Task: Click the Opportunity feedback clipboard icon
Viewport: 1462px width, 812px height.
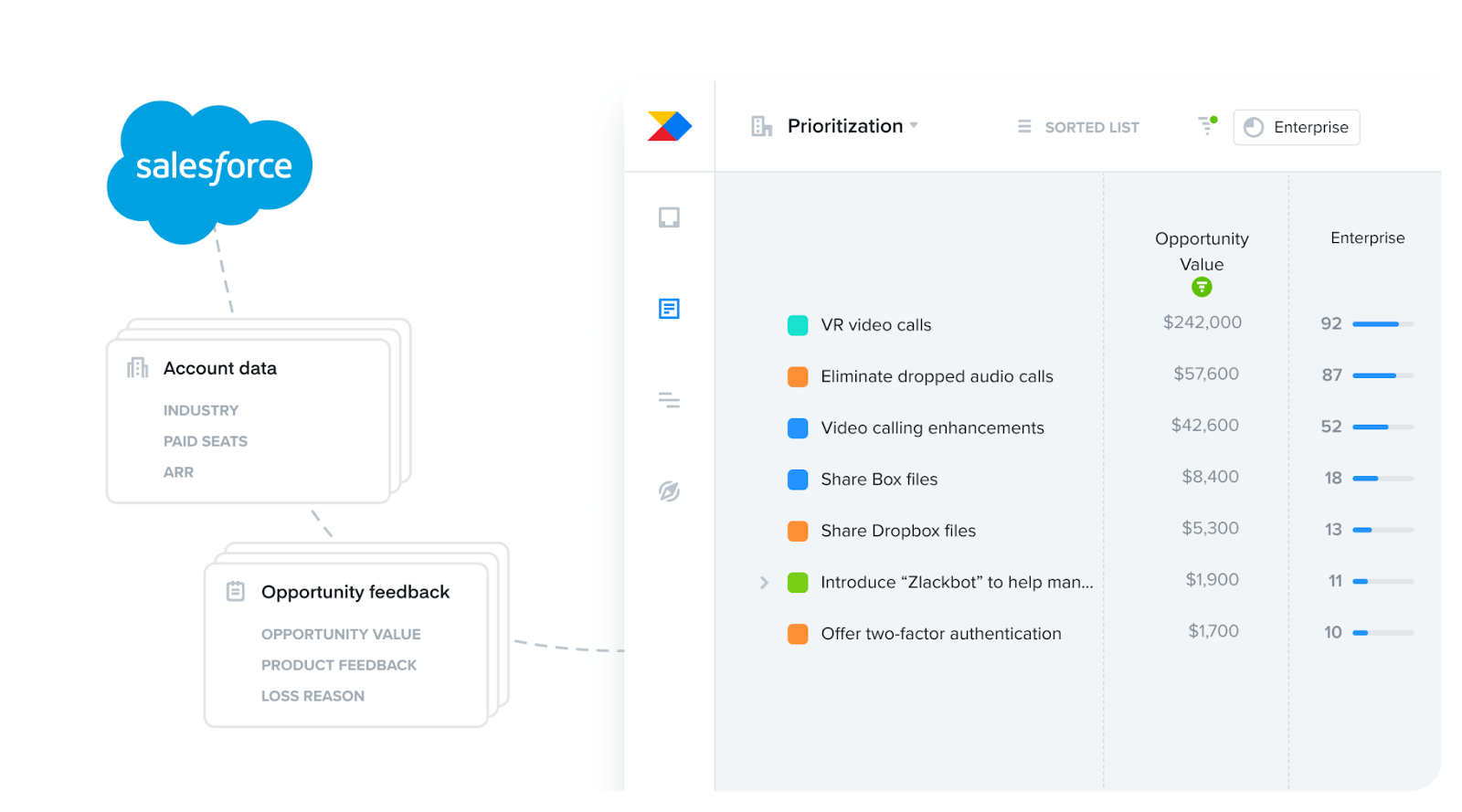Action: click(236, 591)
